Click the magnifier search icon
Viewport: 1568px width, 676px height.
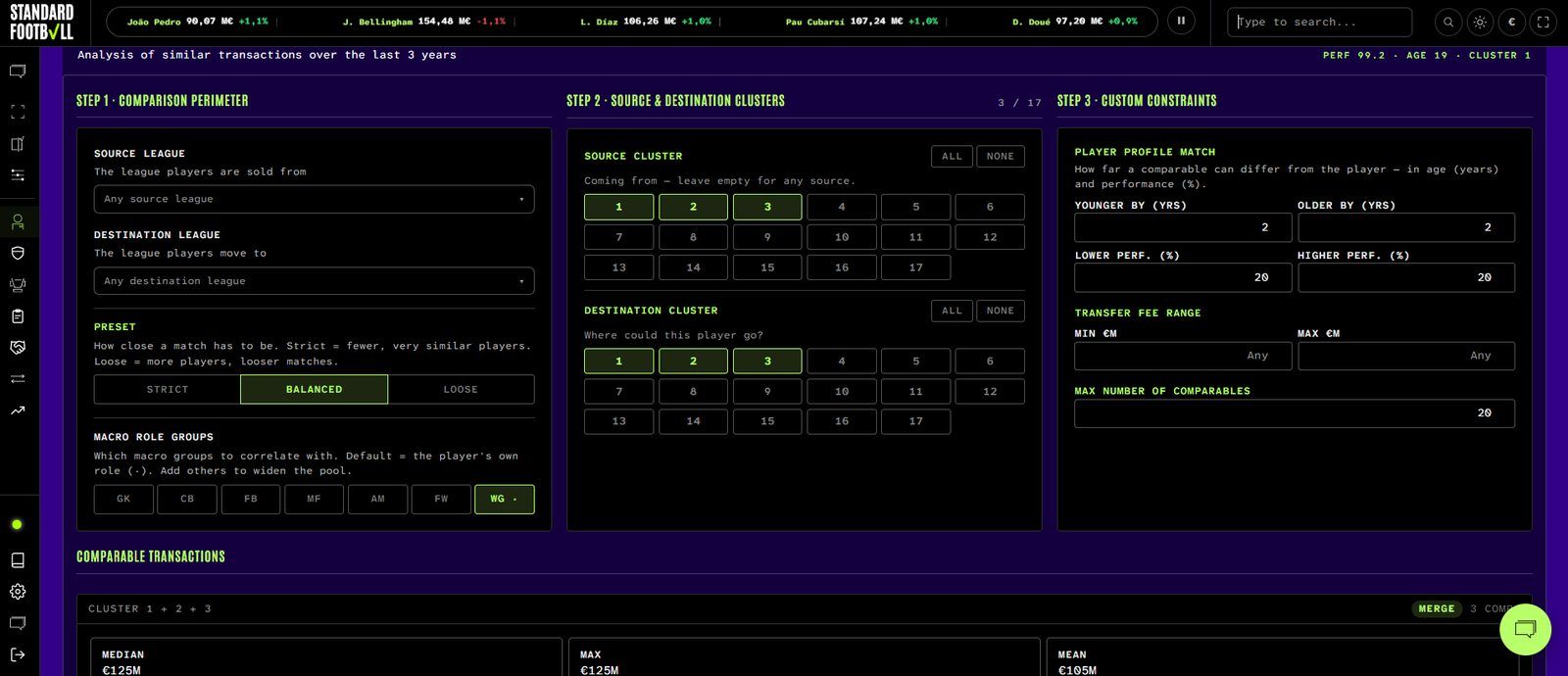click(1448, 22)
